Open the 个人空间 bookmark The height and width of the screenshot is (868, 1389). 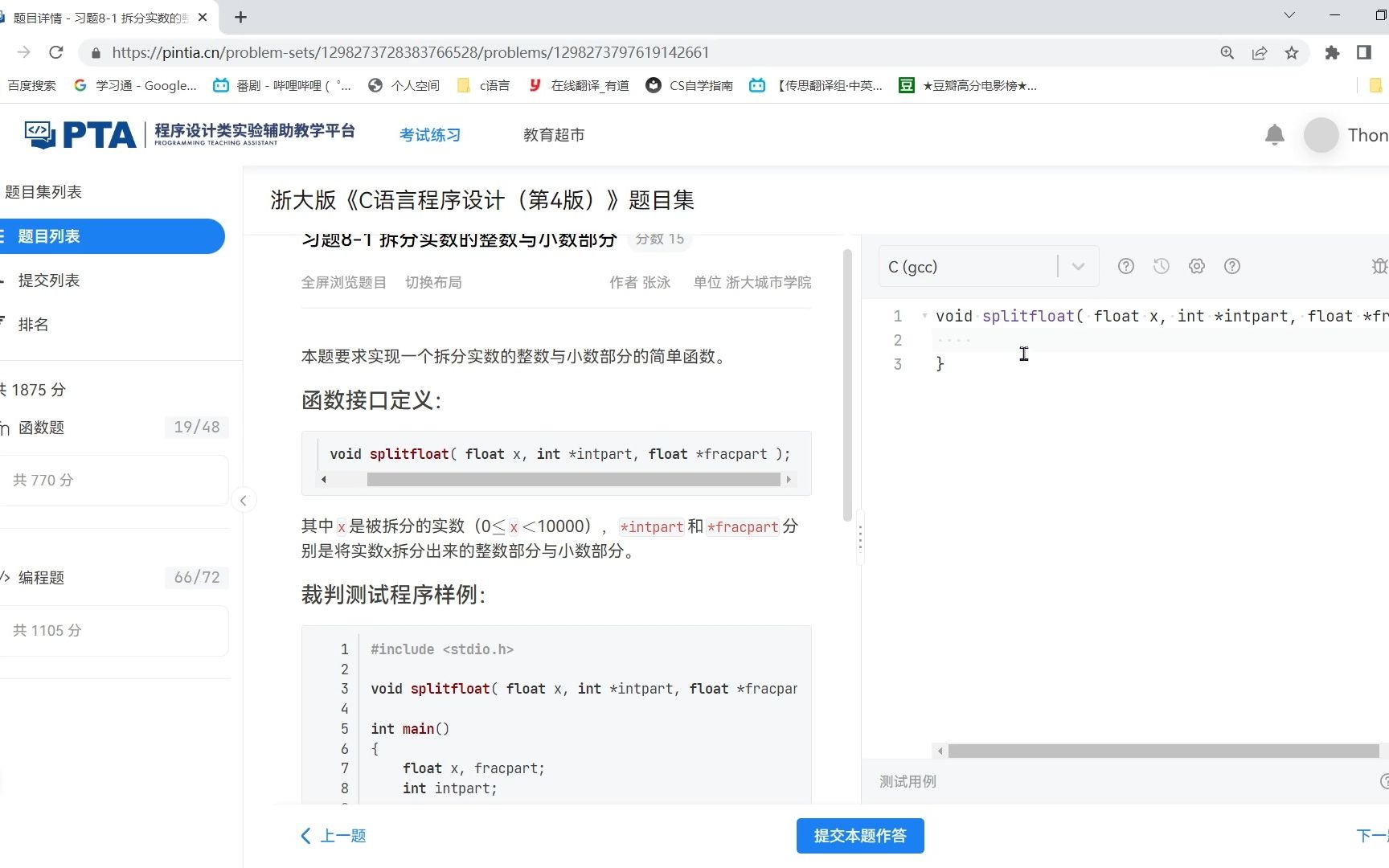[x=404, y=85]
